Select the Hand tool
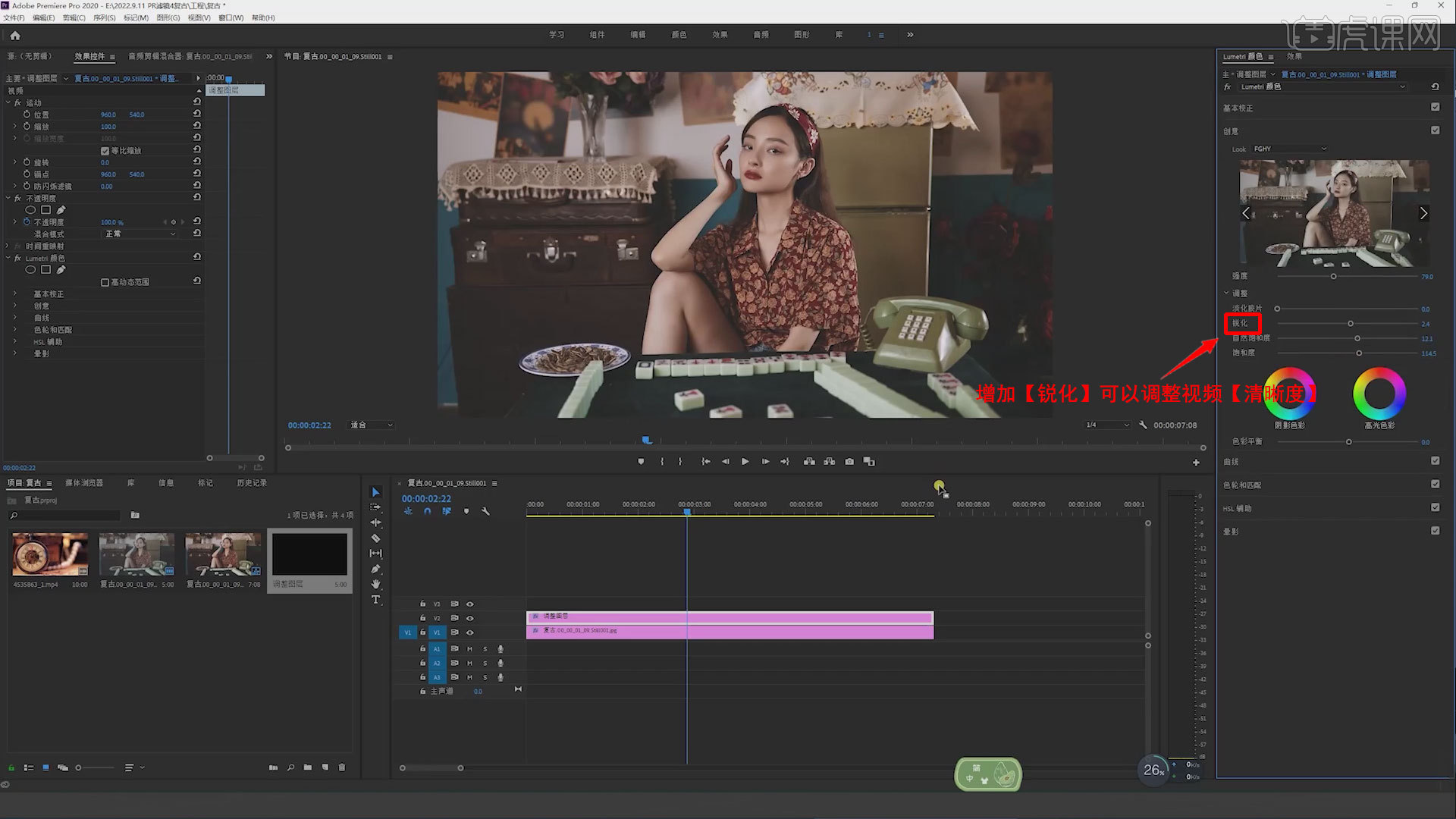1456x819 pixels. tap(375, 585)
